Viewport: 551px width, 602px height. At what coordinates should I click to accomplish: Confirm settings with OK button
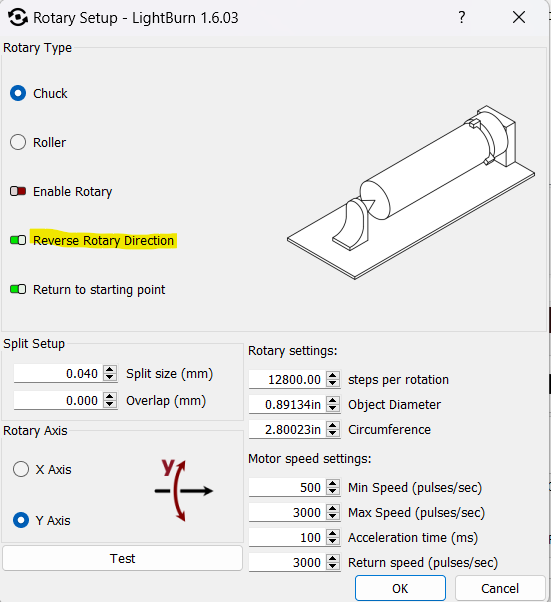400,588
